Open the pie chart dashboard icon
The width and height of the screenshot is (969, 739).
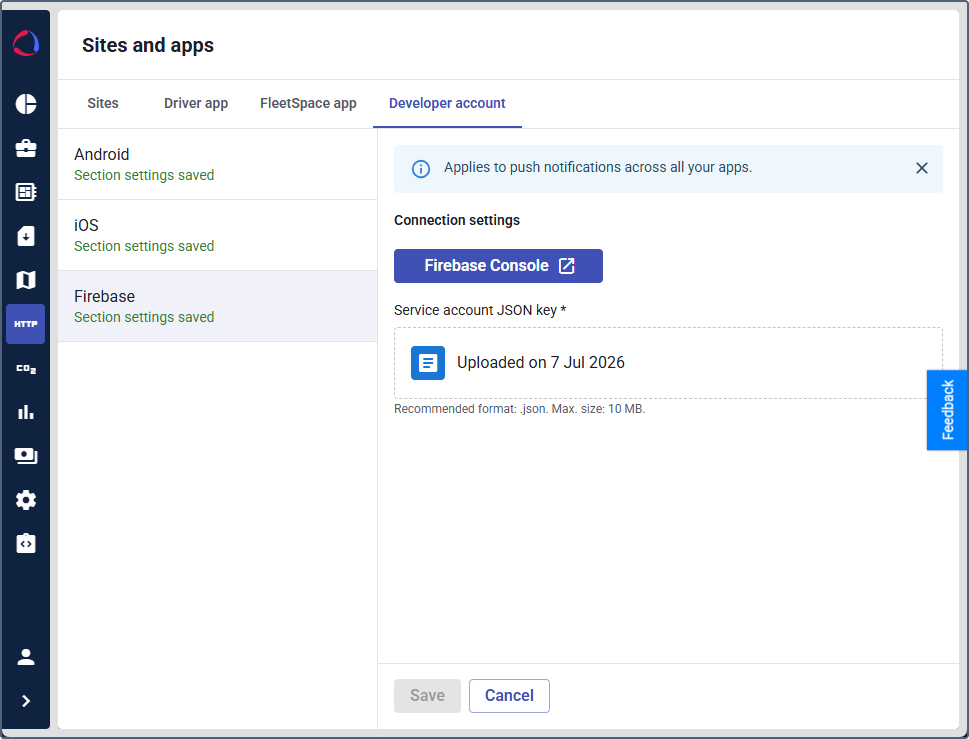26,104
